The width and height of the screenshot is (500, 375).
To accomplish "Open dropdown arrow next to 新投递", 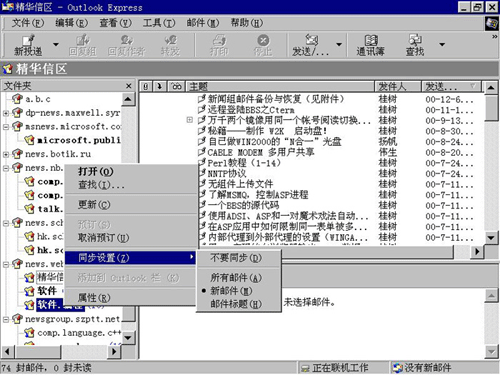I will (x=56, y=44).
